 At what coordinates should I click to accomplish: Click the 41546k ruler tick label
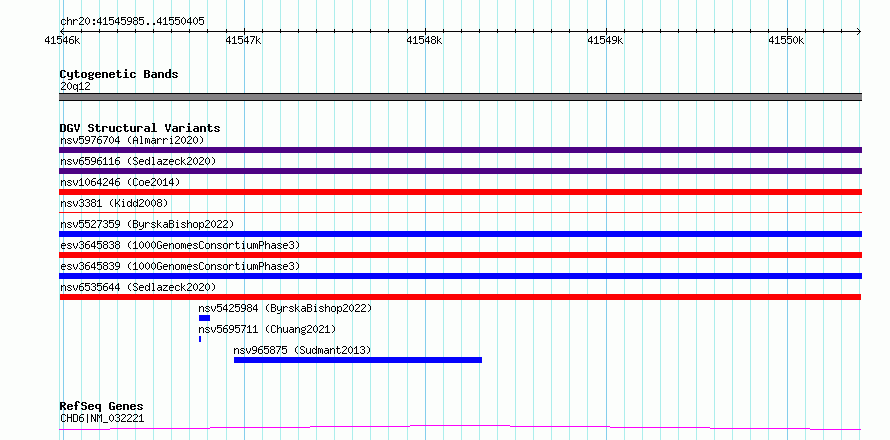coord(62,40)
